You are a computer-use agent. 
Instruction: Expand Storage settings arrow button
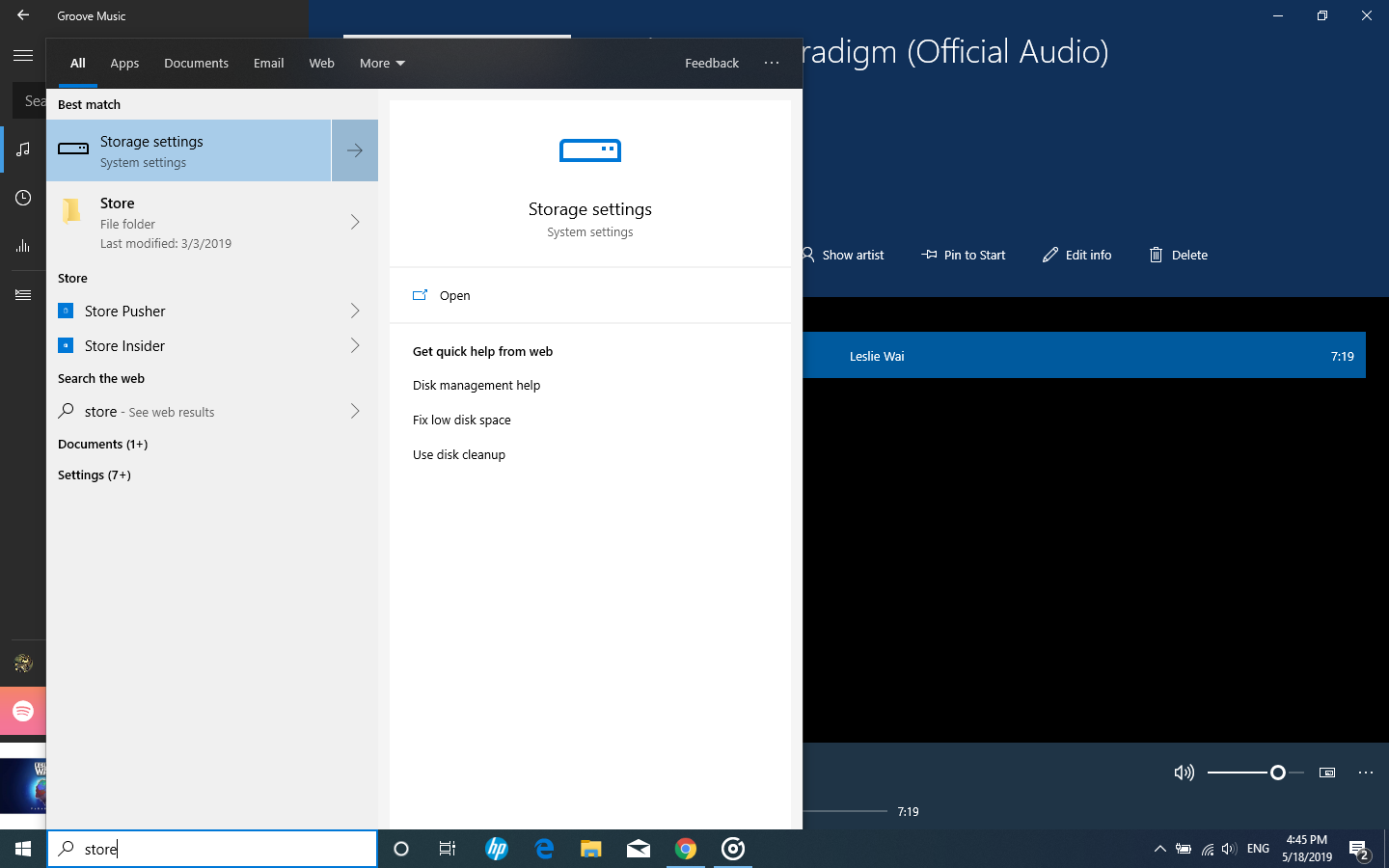[355, 150]
